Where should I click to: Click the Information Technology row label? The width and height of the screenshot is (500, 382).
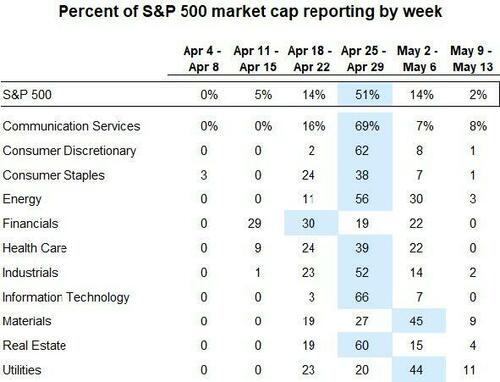(66, 297)
